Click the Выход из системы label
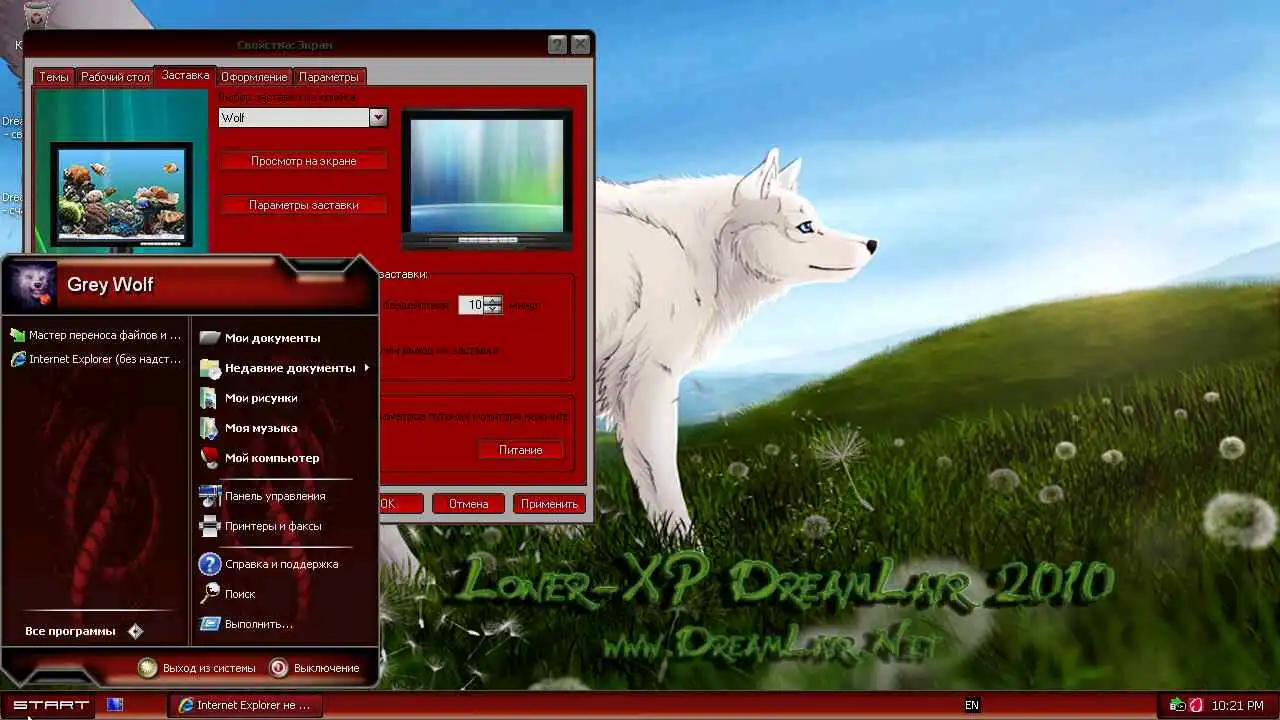This screenshot has height=720, width=1280. tap(209, 668)
